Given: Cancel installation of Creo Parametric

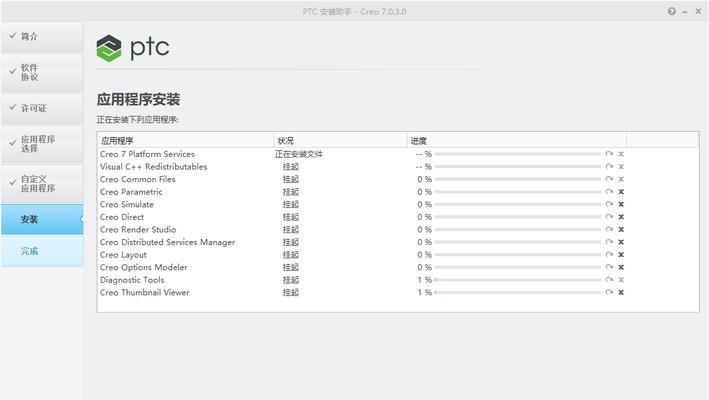Looking at the screenshot, I should tap(621, 192).
